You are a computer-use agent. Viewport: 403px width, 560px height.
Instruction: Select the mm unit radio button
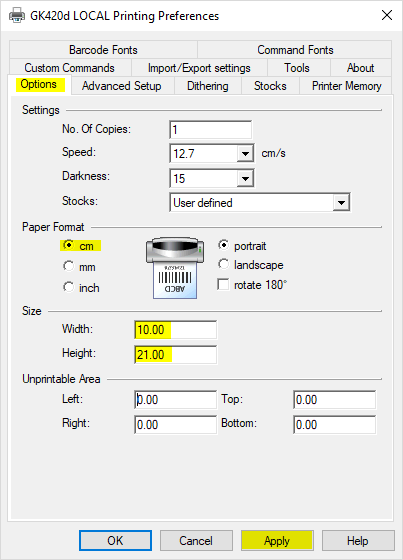68,266
